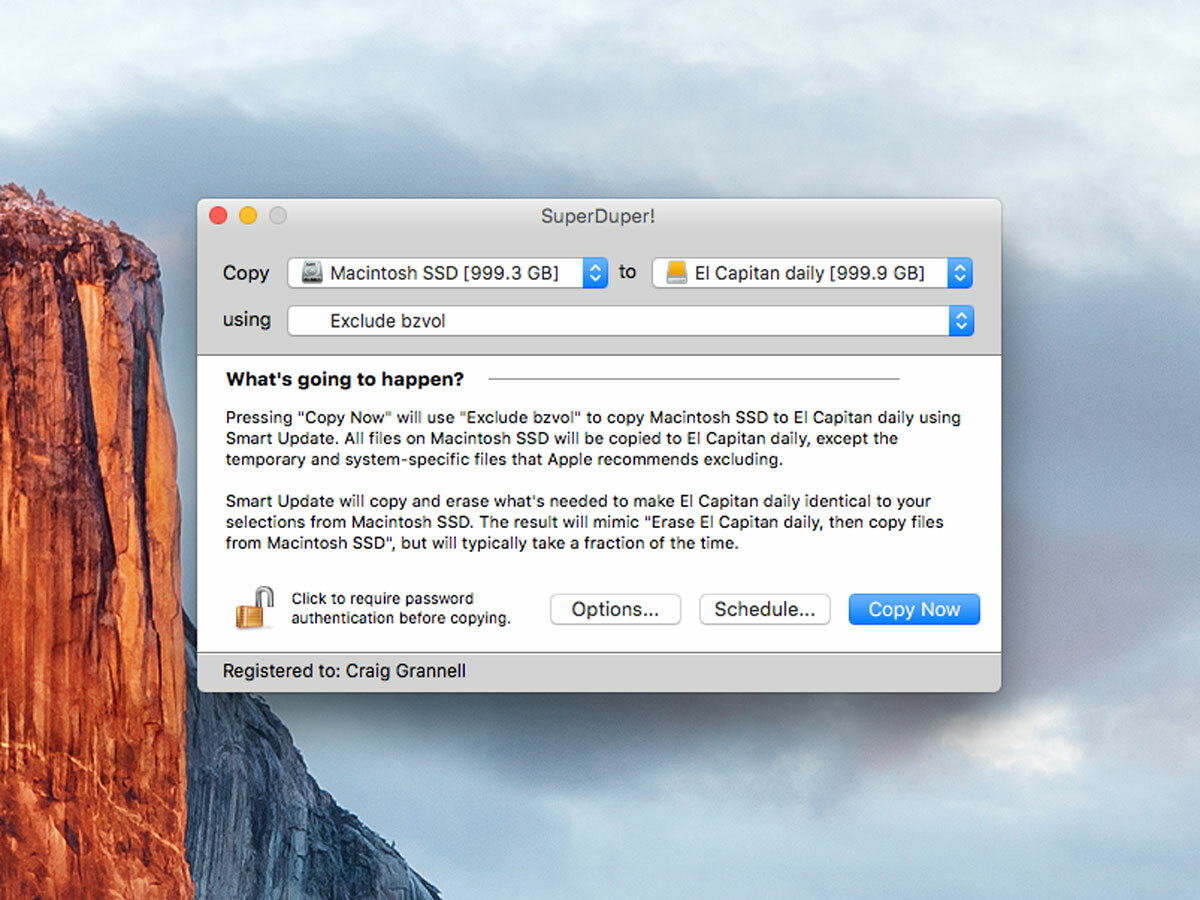Click the paragraph starting 'Smart Update will copy'
Image resolution: width=1200 pixels, height=900 pixels.
coord(585,522)
